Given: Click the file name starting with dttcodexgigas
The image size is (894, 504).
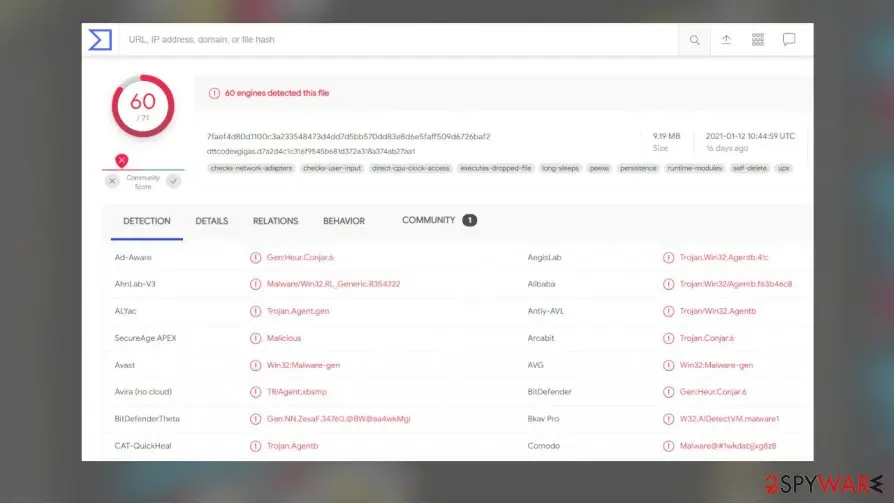Looking at the screenshot, I should point(311,152).
